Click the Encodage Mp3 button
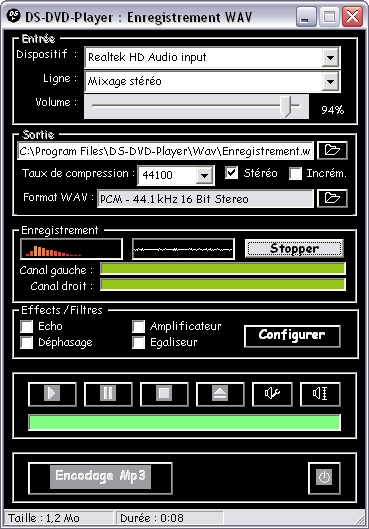The width and height of the screenshot is (369, 529). click(x=100, y=477)
